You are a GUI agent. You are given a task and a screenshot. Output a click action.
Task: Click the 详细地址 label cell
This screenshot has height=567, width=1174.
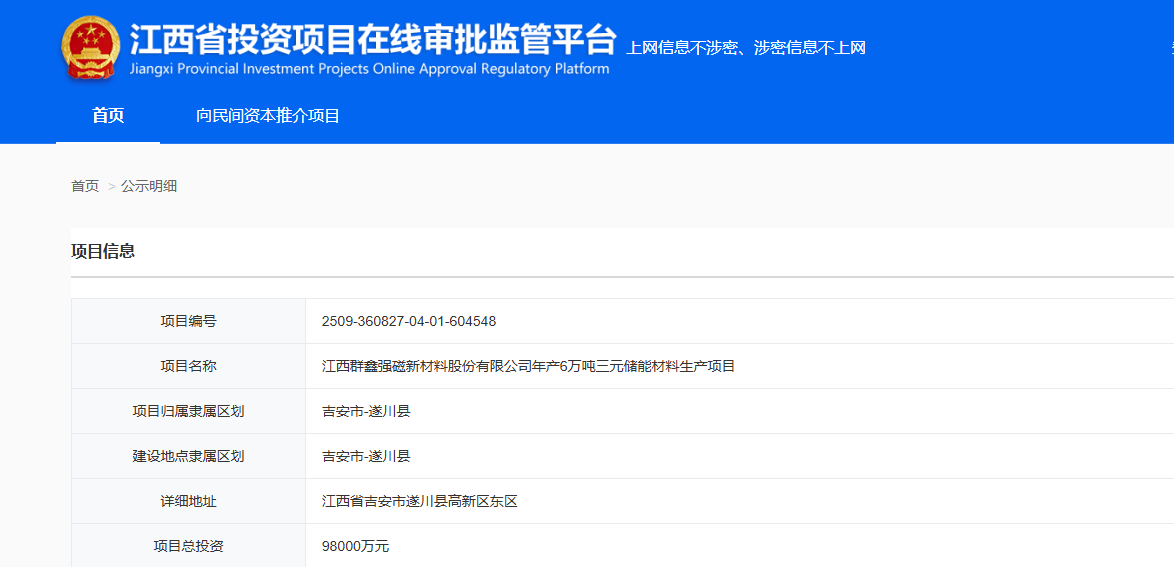188,501
